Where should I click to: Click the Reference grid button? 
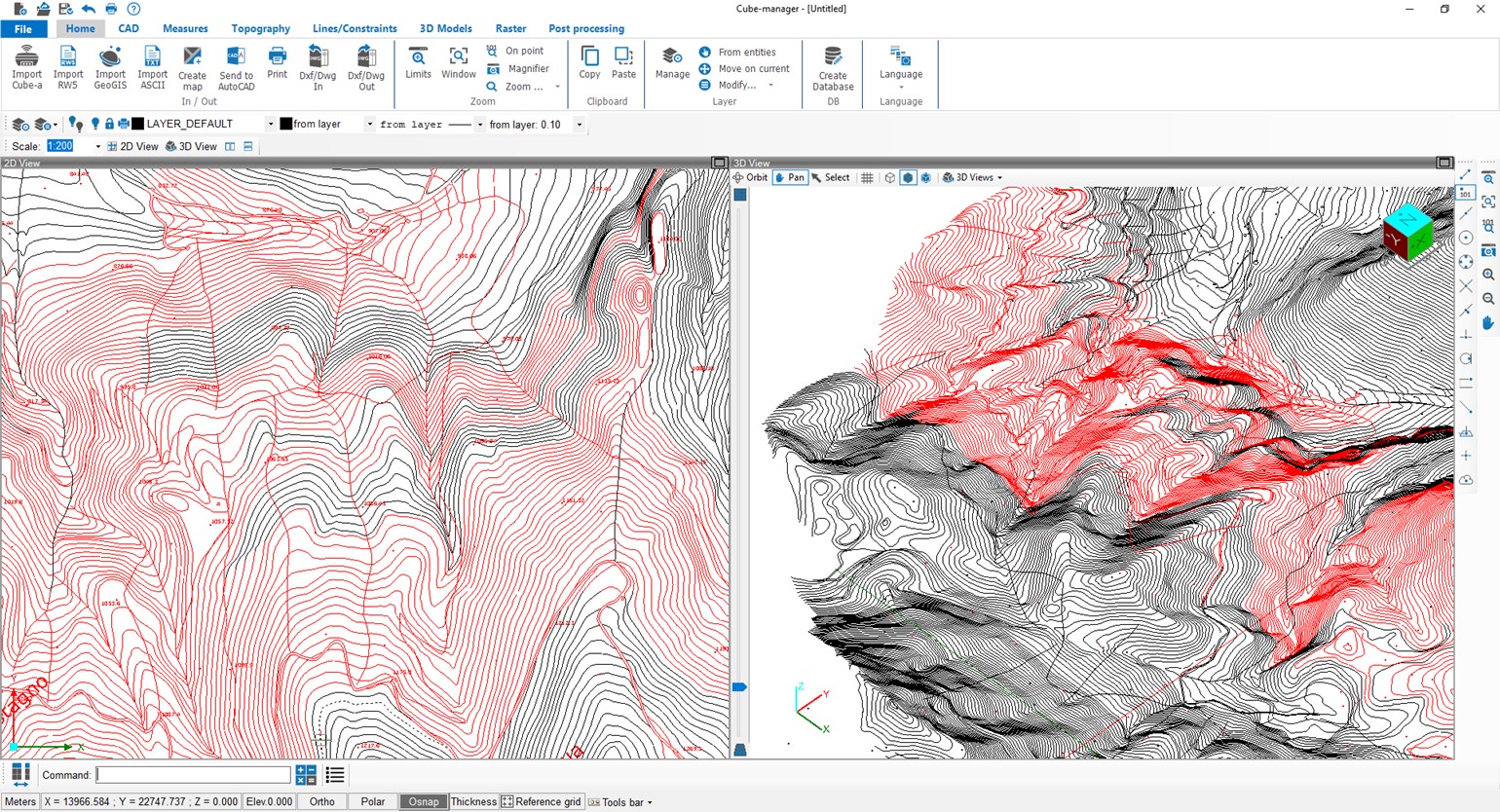[541, 802]
